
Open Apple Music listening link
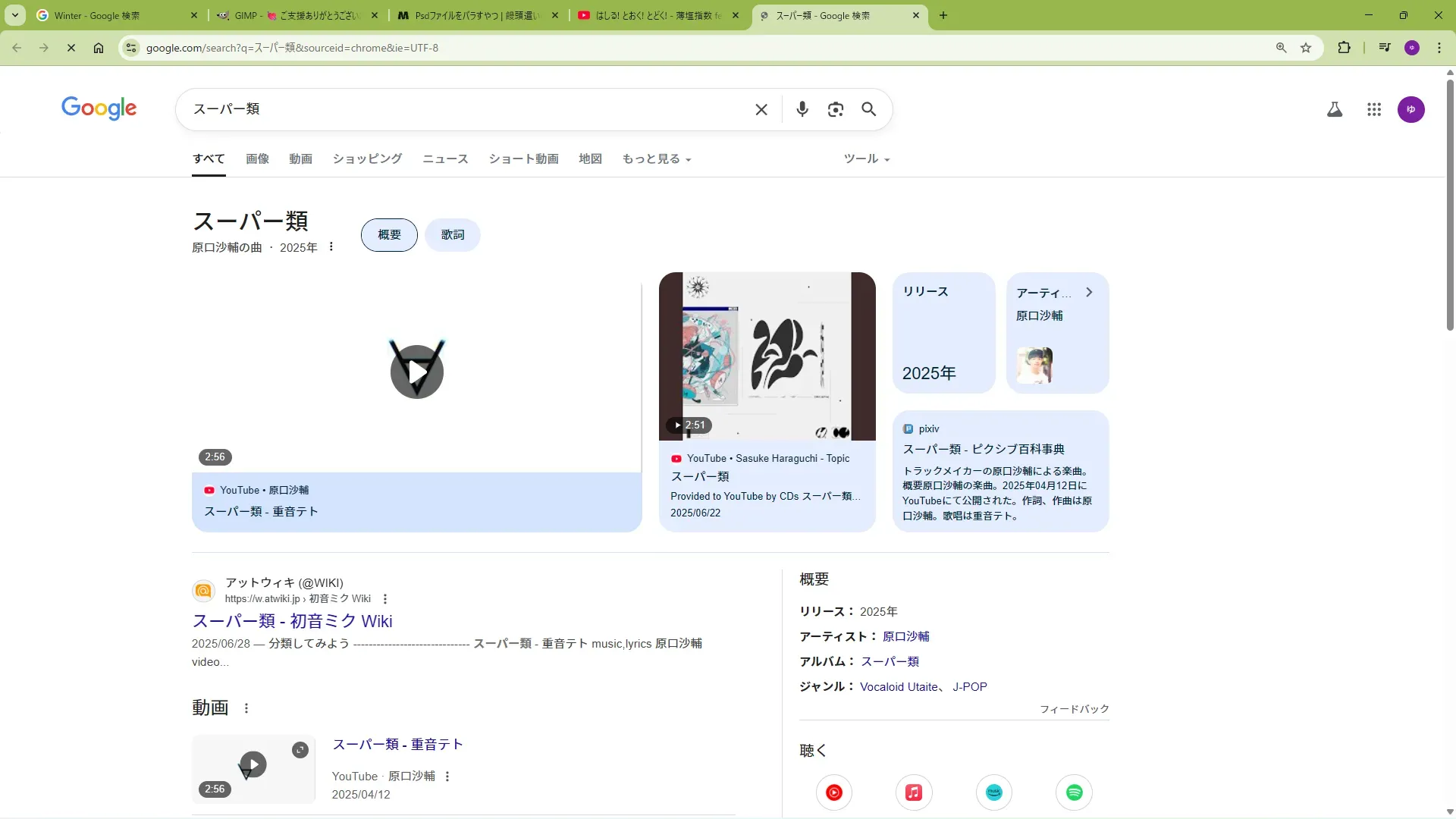click(x=913, y=792)
